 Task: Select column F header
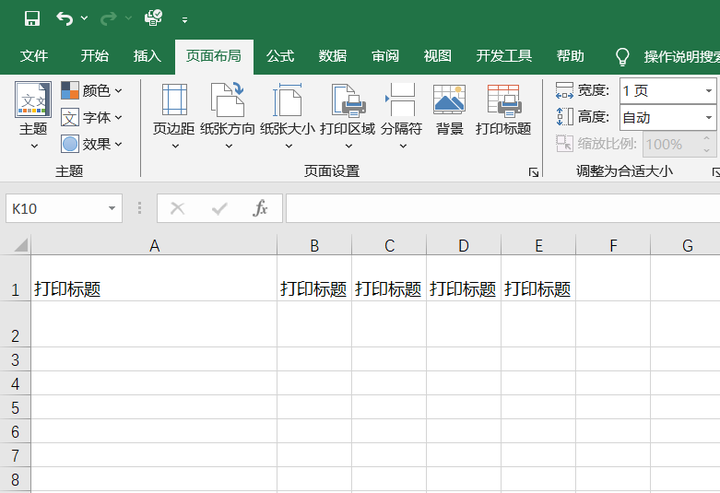pos(613,246)
